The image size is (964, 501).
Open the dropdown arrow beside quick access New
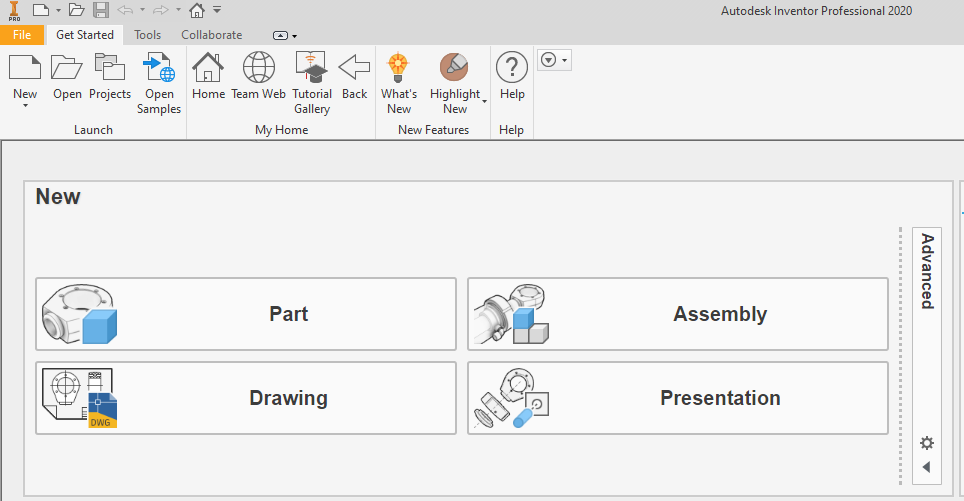point(58,10)
